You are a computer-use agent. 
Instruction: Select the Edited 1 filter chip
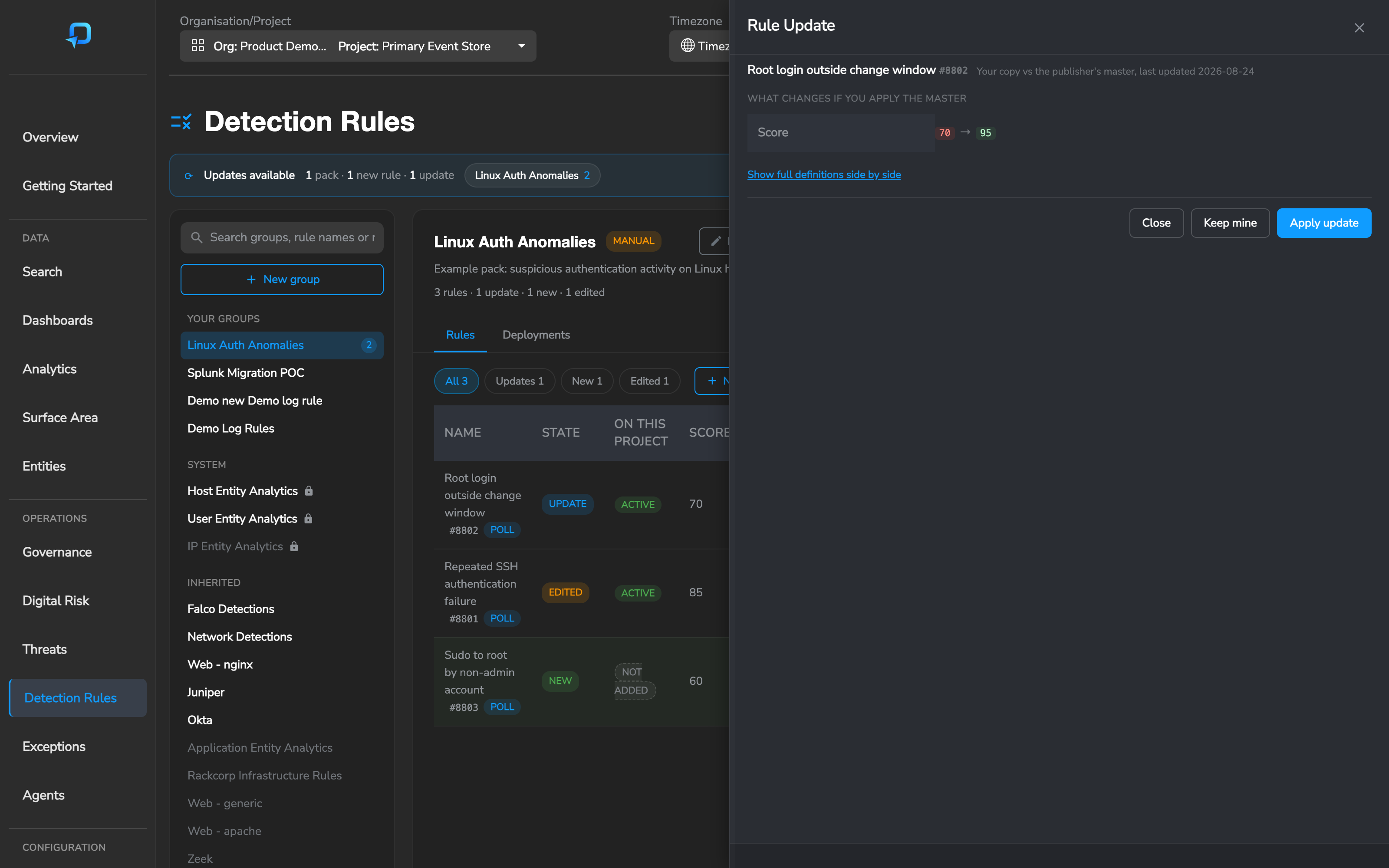tap(649, 381)
